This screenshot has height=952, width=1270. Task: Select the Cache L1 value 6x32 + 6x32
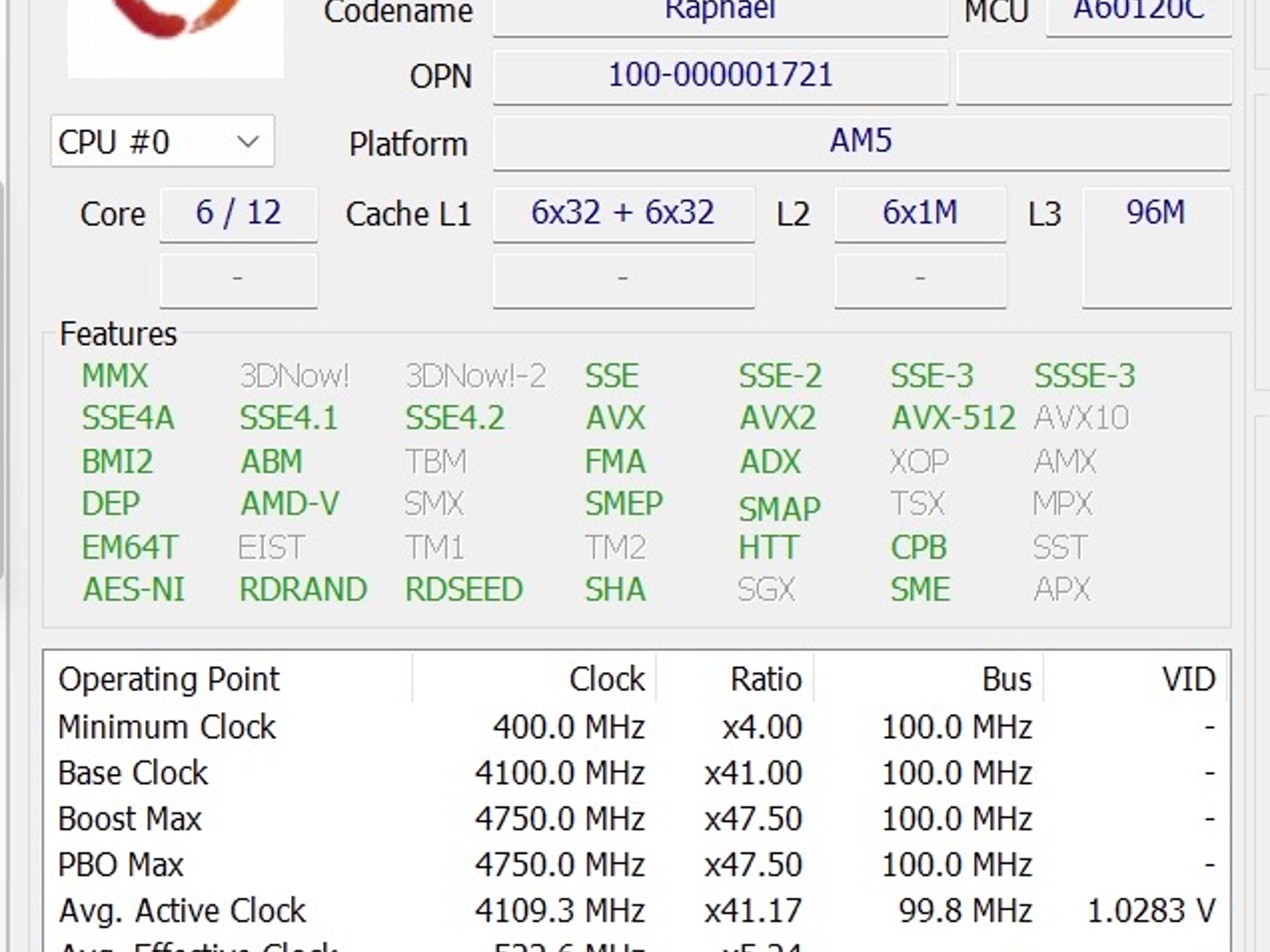coord(624,214)
